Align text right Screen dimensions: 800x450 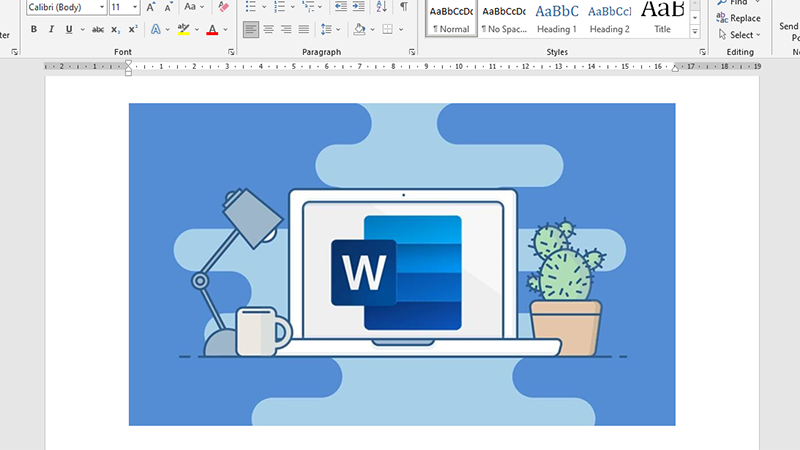[x=286, y=29]
